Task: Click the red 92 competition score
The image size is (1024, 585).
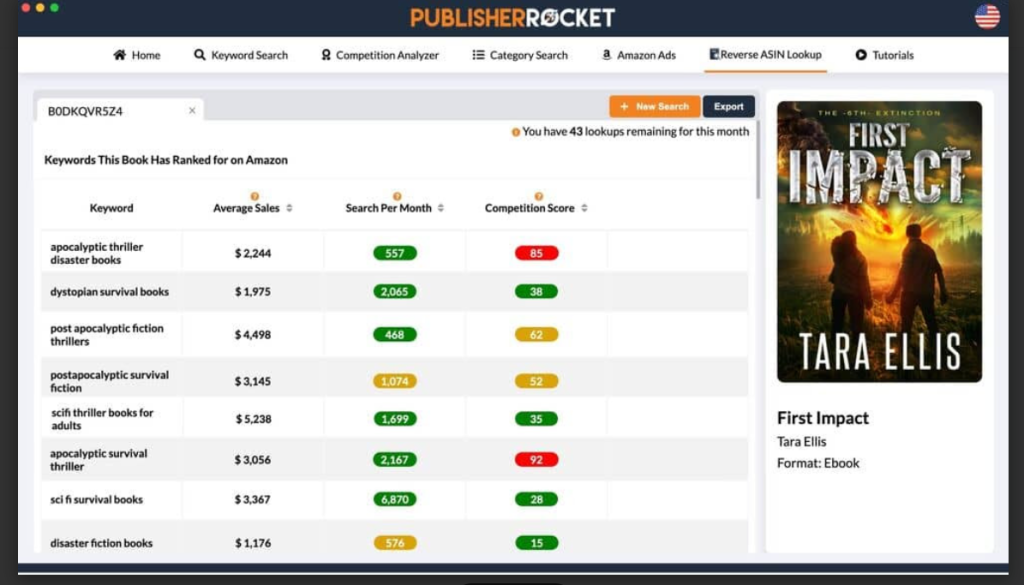Action: click(537, 460)
